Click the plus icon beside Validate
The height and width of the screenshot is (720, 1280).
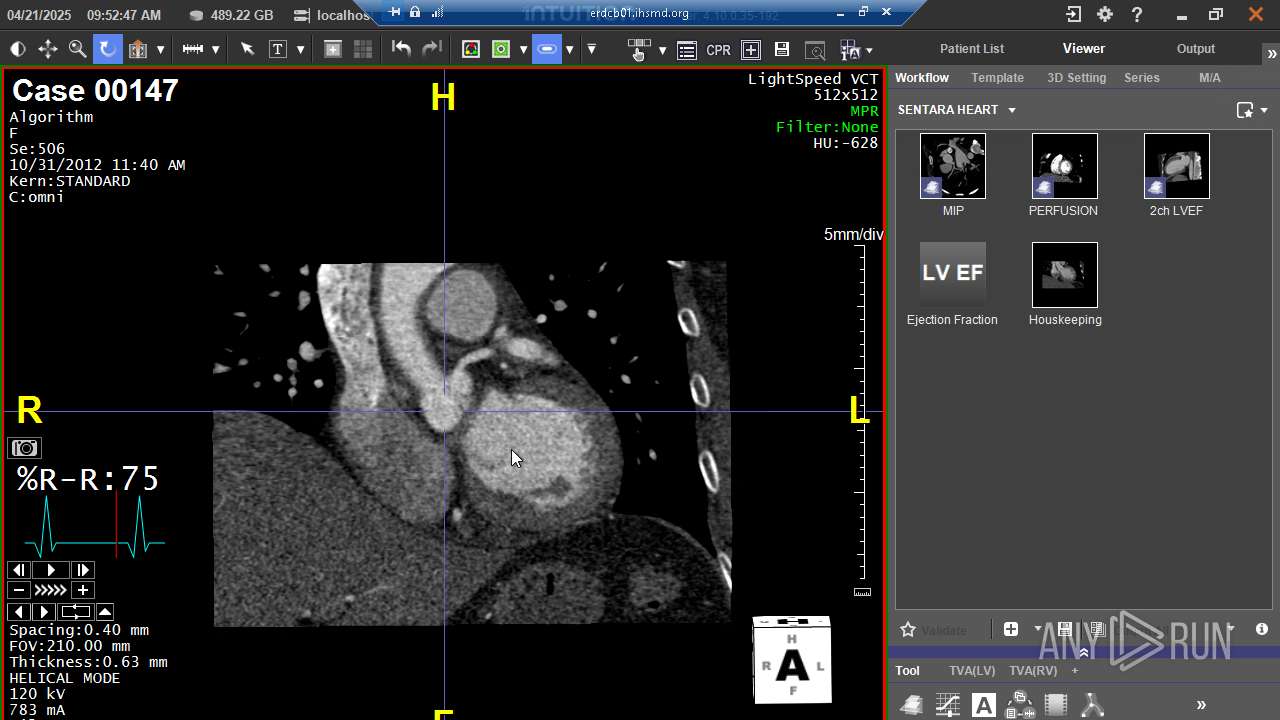click(x=1011, y=629)
